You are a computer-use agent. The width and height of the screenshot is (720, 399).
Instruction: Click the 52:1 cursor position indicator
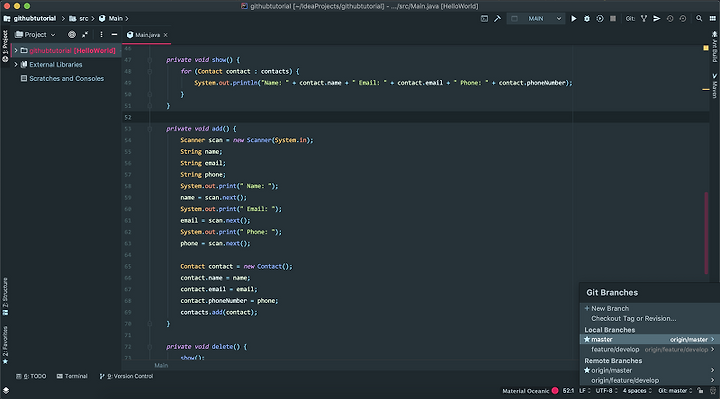coord(568,391)
